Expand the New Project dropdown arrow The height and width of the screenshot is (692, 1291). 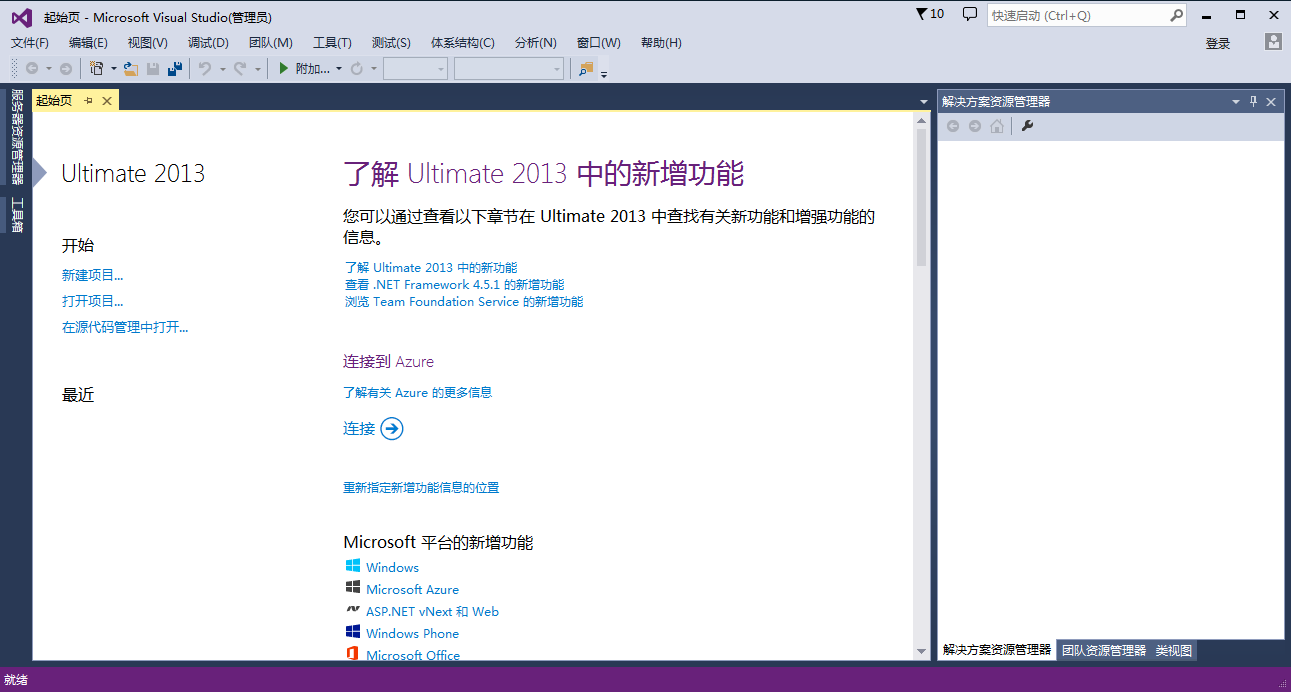click(114, 69)
